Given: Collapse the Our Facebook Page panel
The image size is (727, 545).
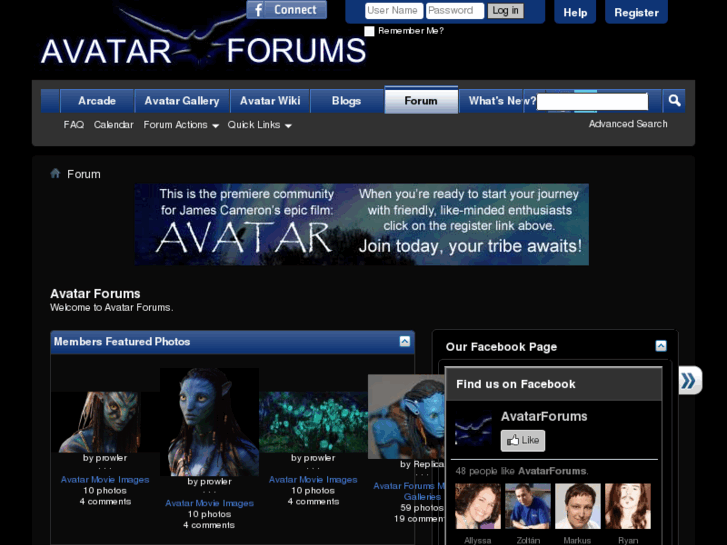Looking at the screenshot, I should [x=661, y=346].
